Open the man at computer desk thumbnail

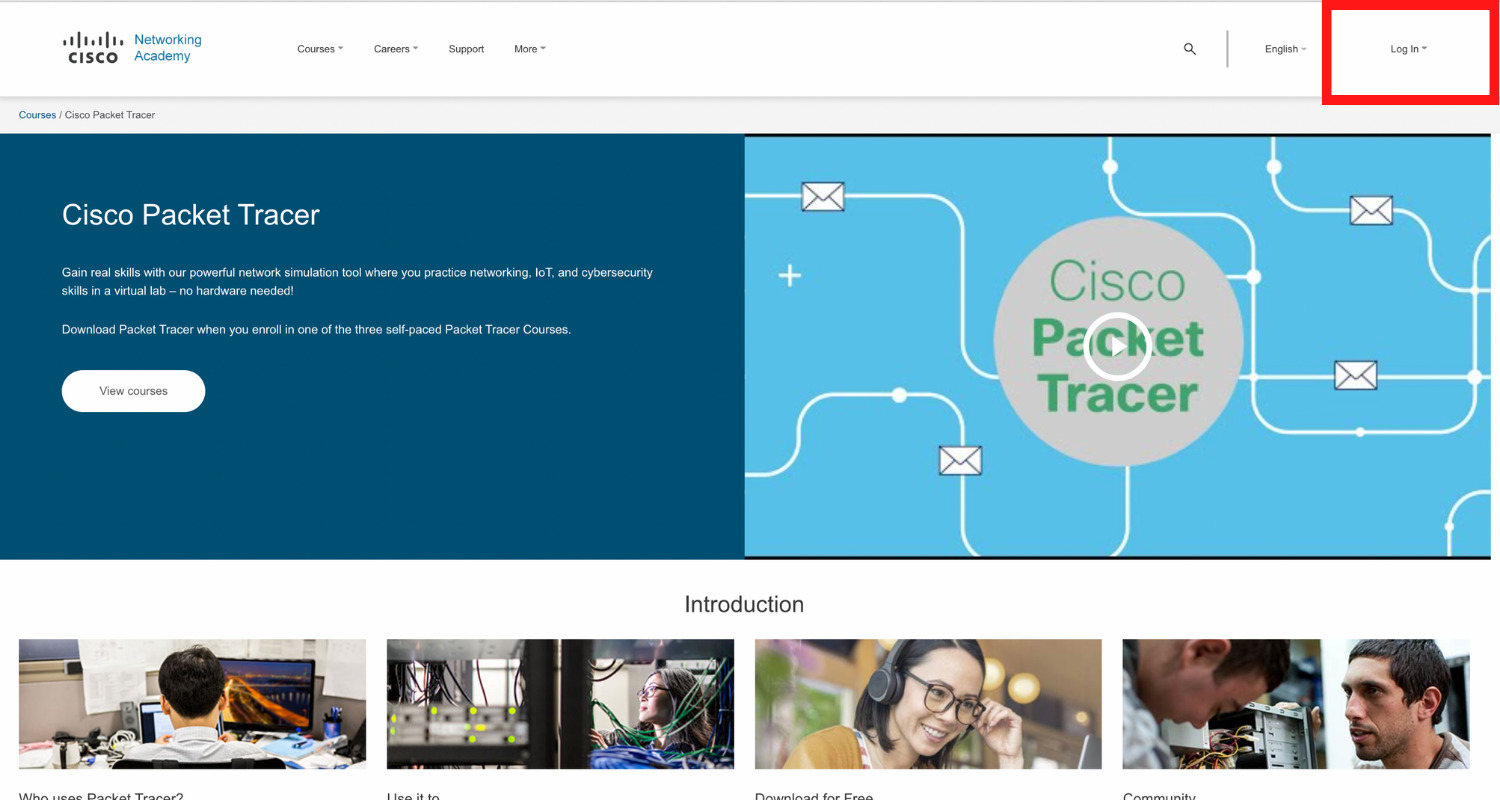point(192,704)
